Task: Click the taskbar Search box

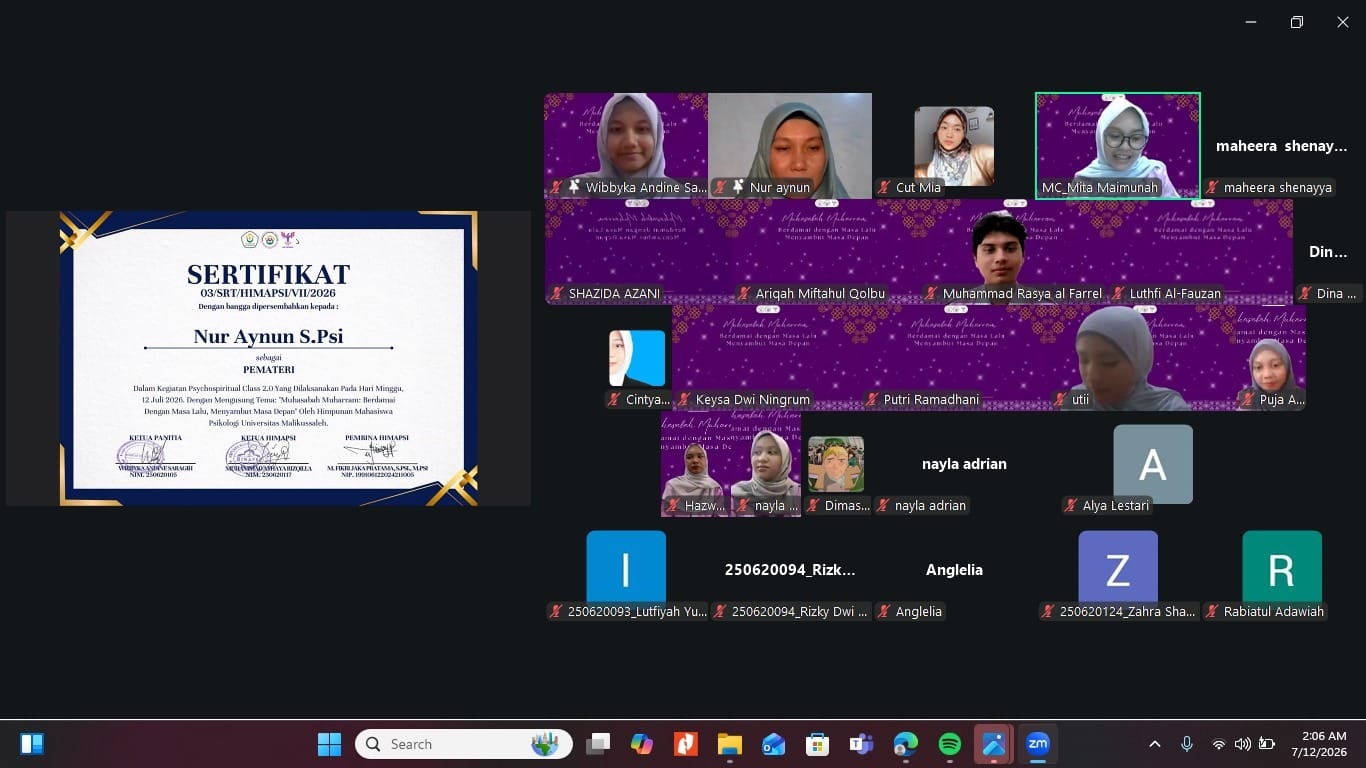Action: [464, 743]
